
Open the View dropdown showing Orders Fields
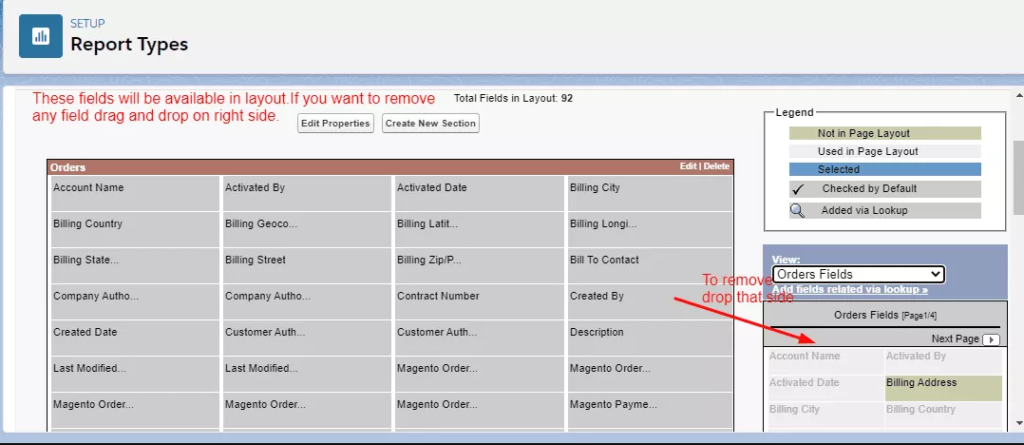tap(857, 274)
